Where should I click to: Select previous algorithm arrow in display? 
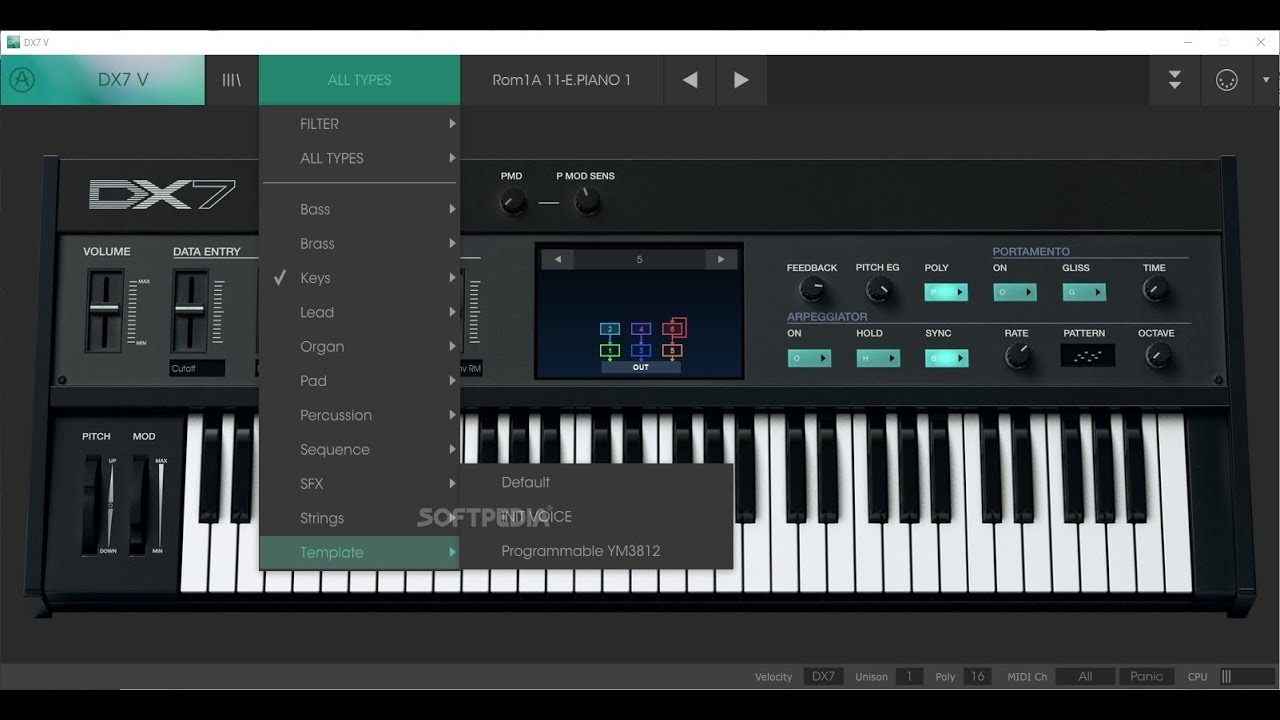pos(557,259)
